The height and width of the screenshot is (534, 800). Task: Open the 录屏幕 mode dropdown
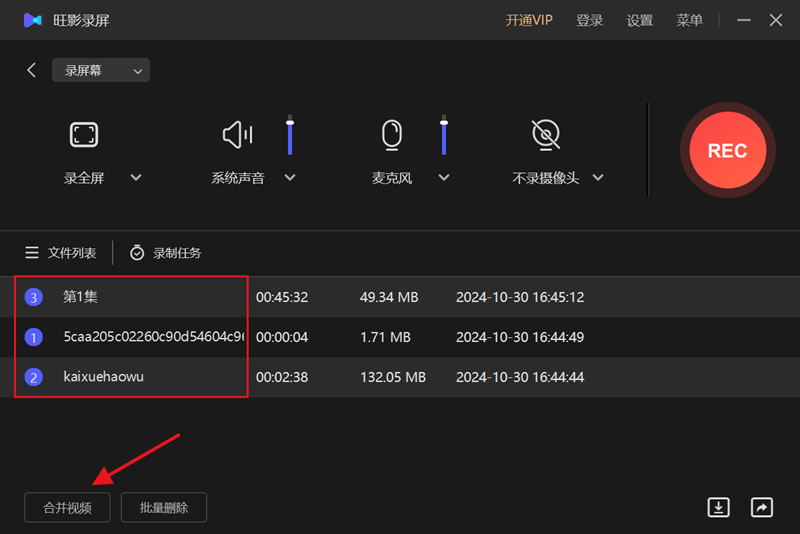tap(101, 70)
